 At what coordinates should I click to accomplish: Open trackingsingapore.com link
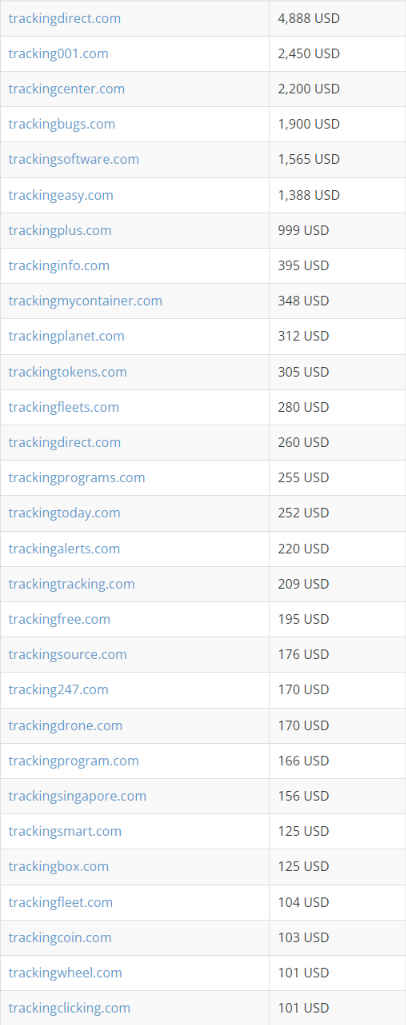[77, 796]
